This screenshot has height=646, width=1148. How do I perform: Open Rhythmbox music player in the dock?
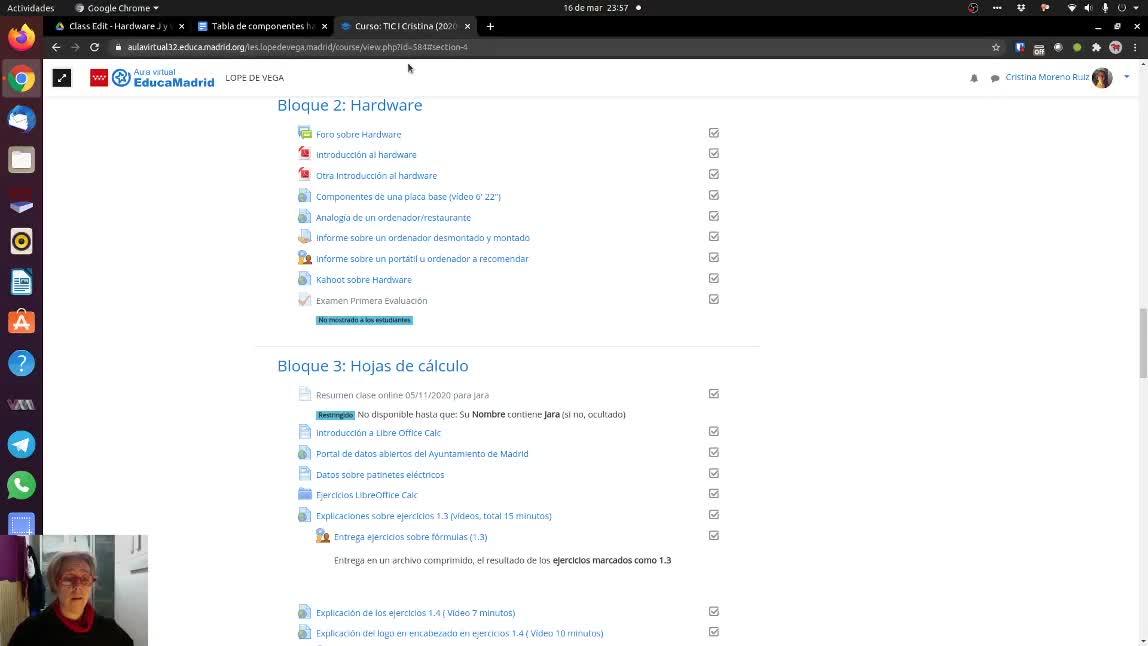point(21,241)
